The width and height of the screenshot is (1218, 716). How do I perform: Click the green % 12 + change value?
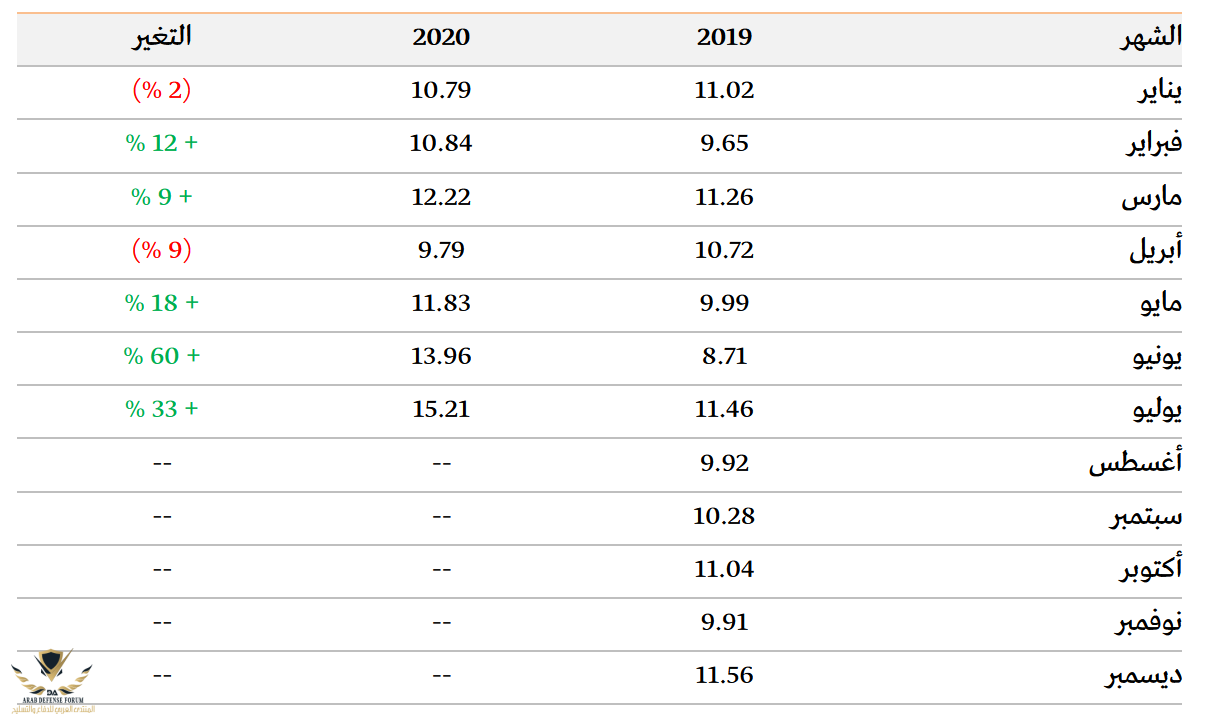tap(161, 144)
